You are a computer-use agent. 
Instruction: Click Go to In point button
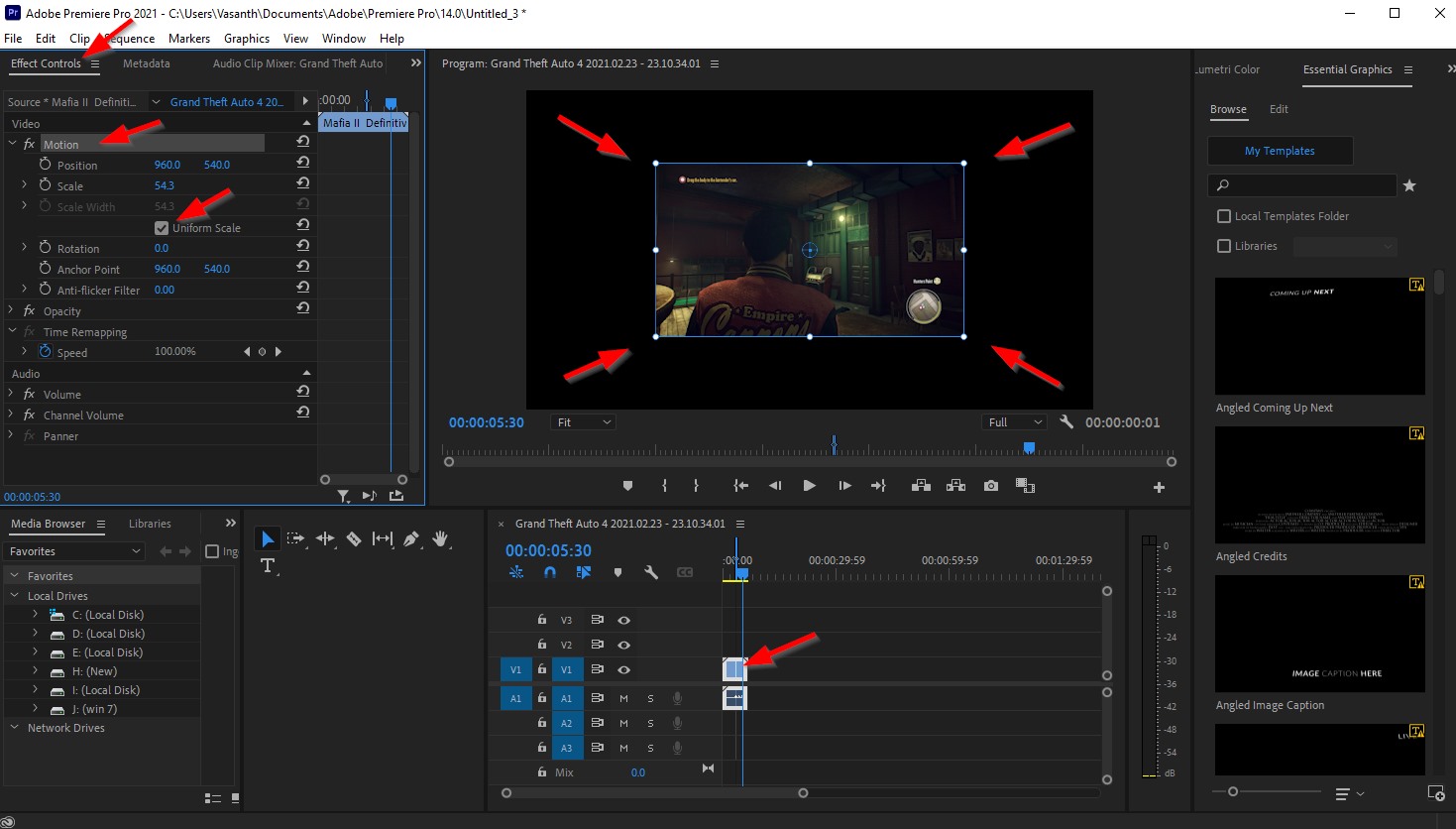(x=740, y=486)
